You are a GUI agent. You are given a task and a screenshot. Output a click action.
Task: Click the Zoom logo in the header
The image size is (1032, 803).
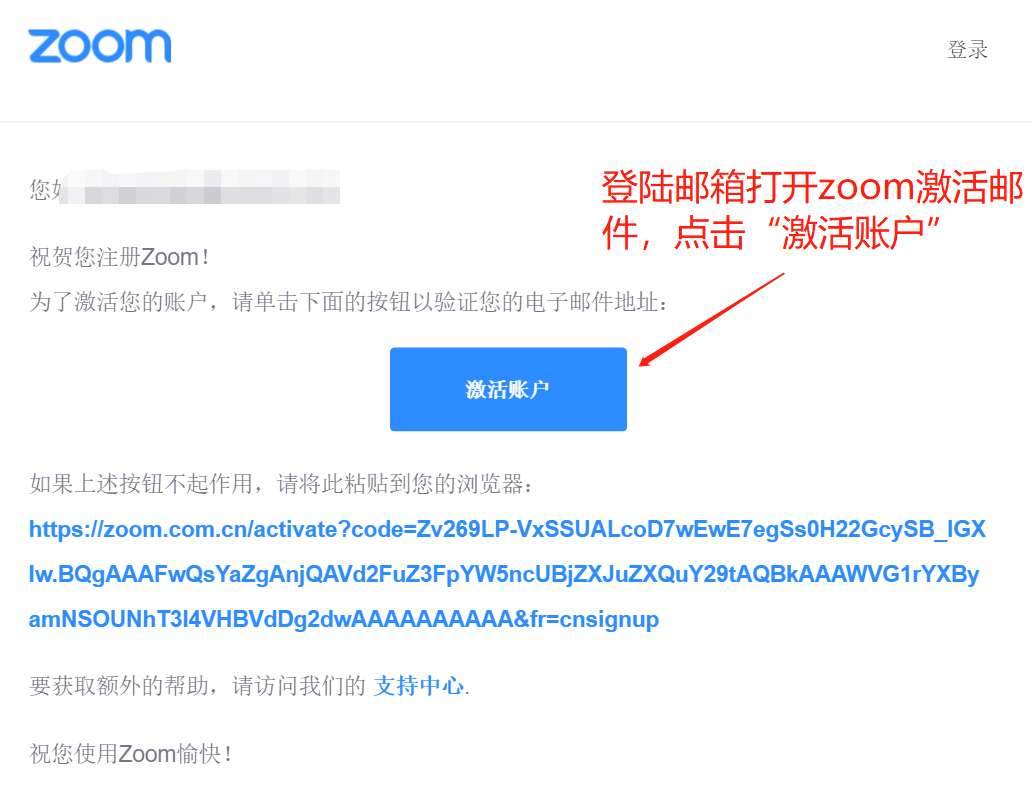(100, 46)
